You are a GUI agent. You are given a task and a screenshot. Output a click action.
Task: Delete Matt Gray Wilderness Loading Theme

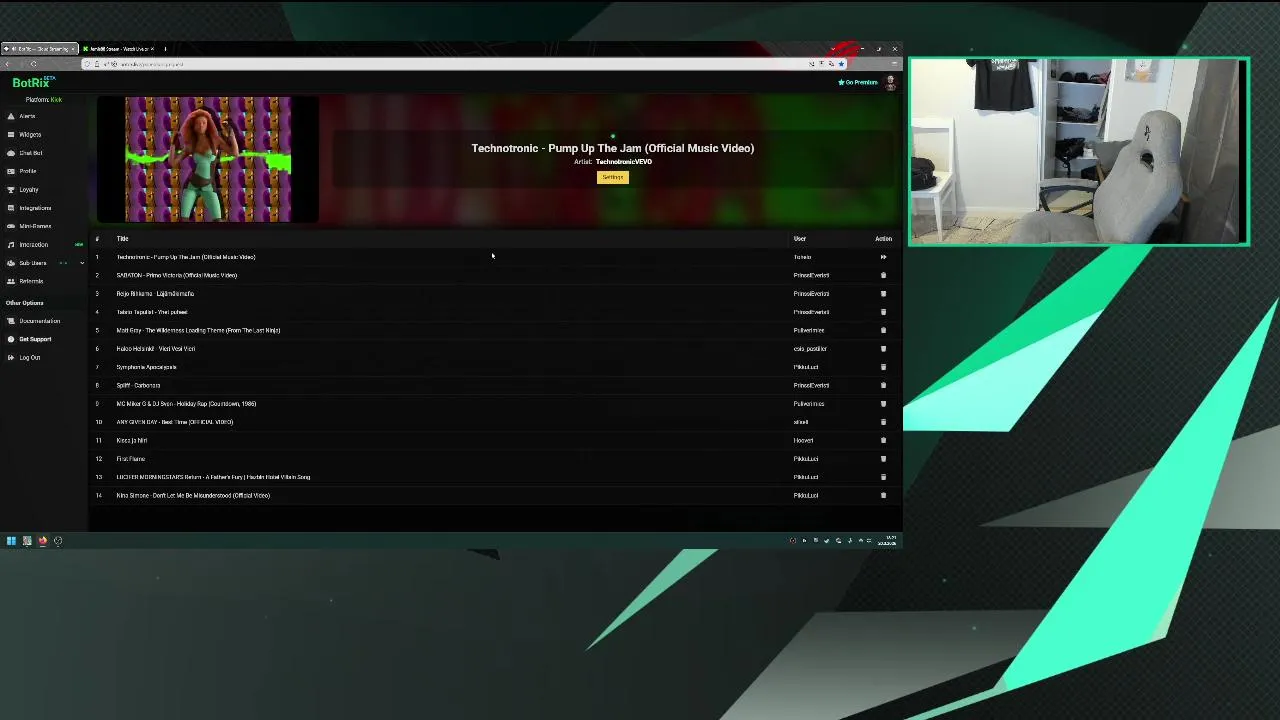click(x=883, y=330)
